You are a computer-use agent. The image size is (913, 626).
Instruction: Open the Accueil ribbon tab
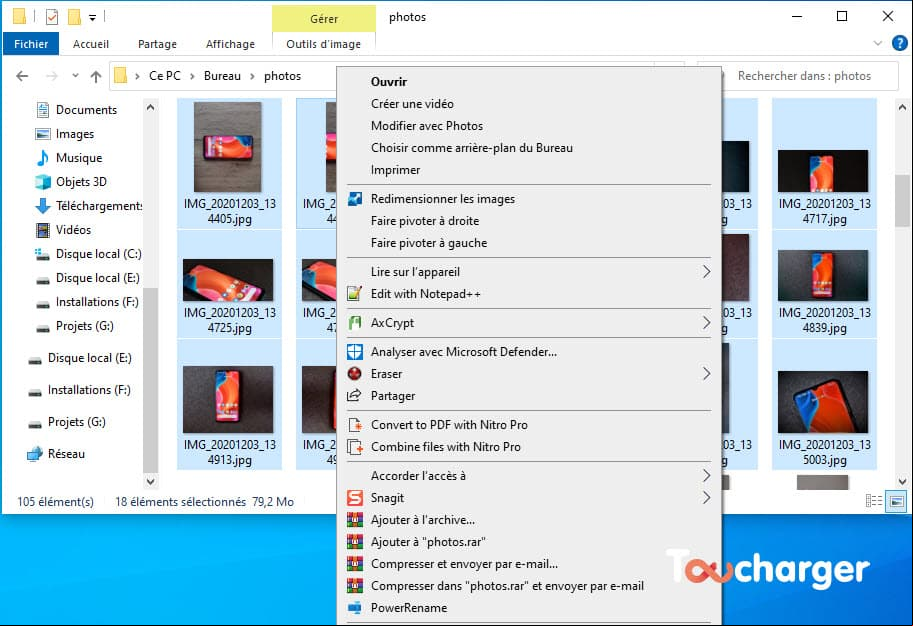point(91,44)
